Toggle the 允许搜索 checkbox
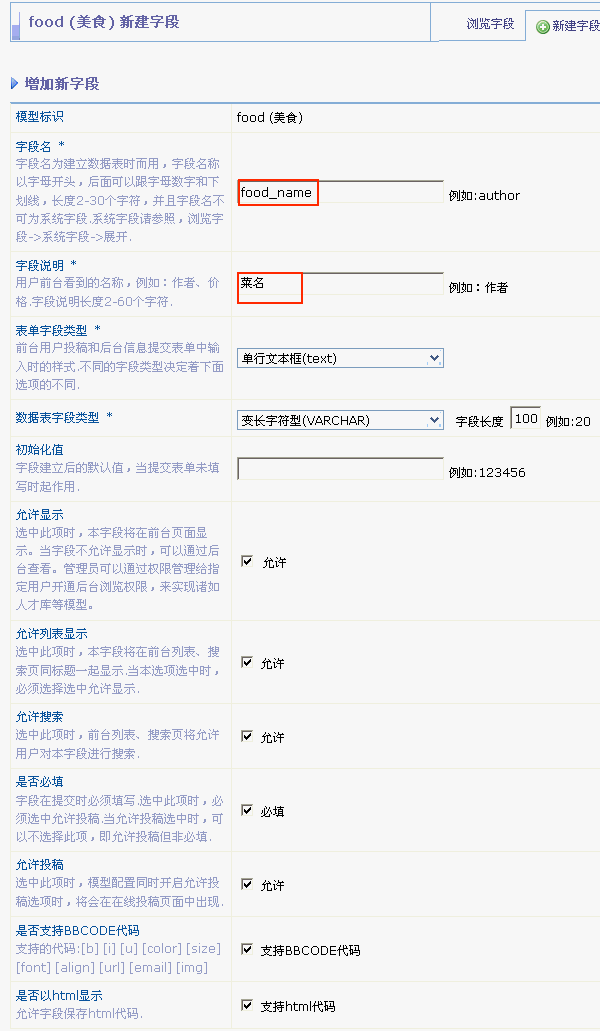This screenshot has height=1031, width=600. pos(247,736)
